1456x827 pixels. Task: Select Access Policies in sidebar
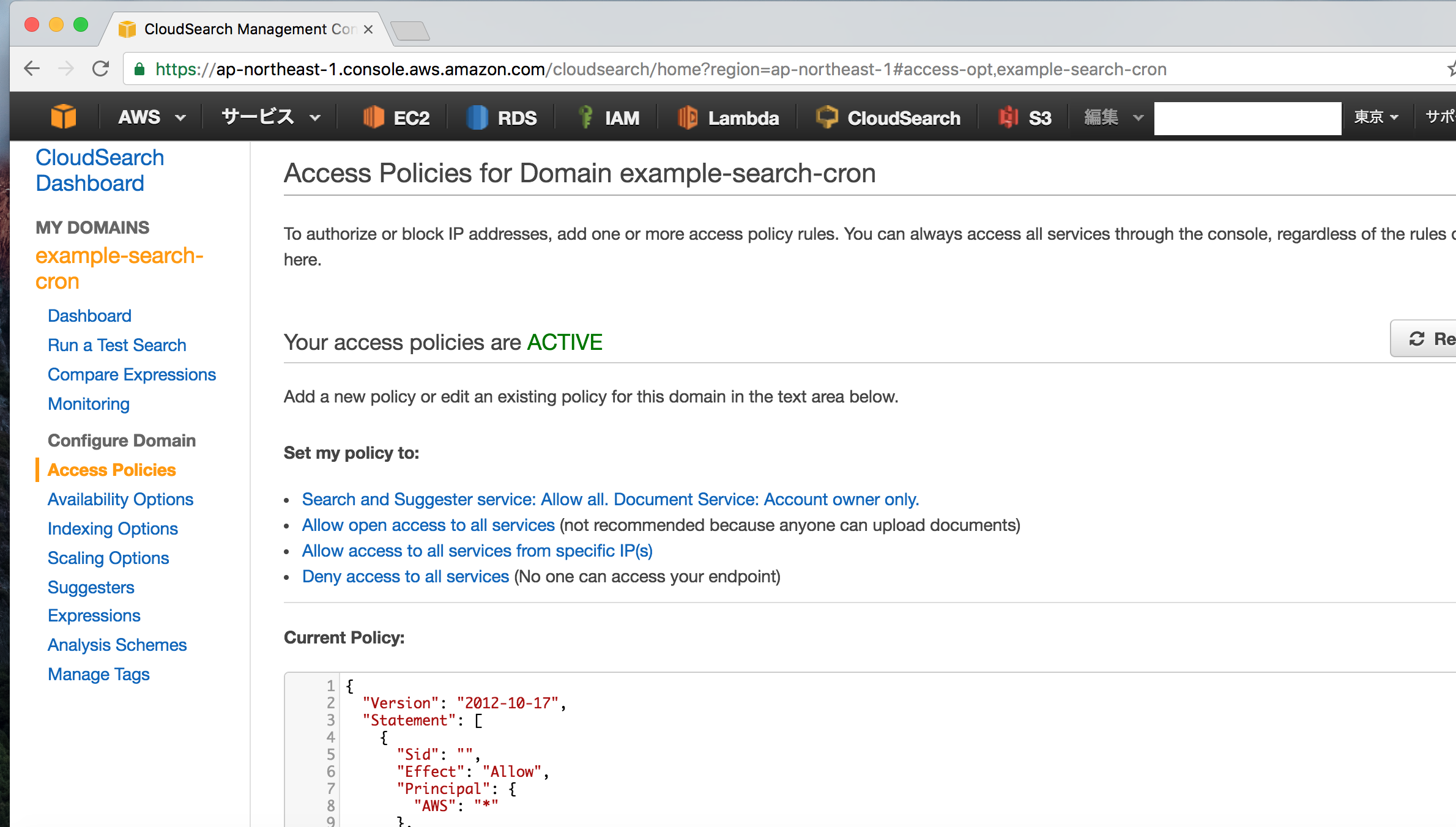pos(111,470)
